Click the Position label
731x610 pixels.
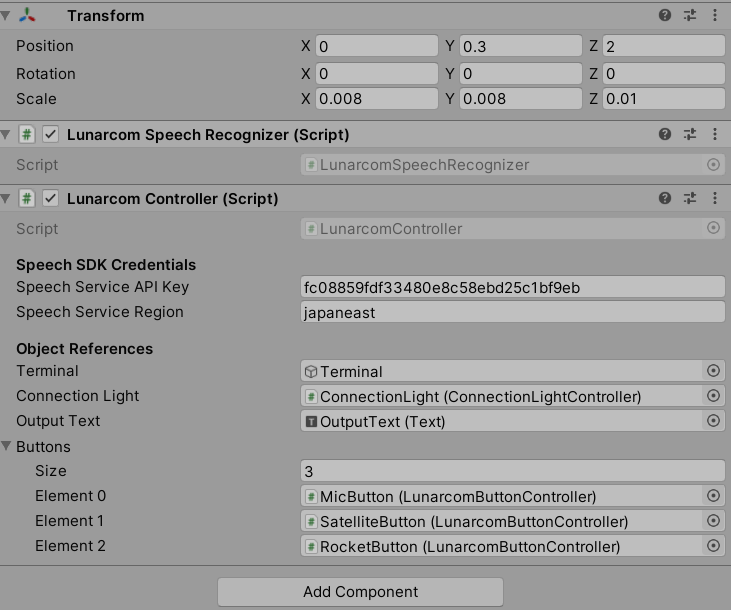pos(45,46)
